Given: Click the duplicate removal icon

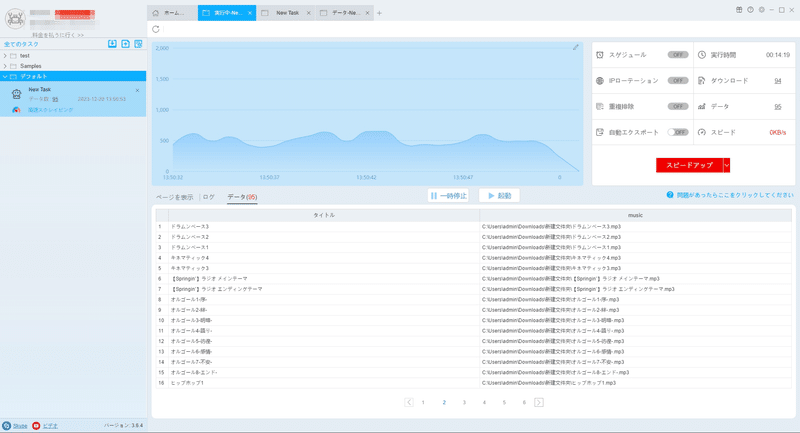Looking at the screenshot, I should pyautogui.click(x=600, y=106).
